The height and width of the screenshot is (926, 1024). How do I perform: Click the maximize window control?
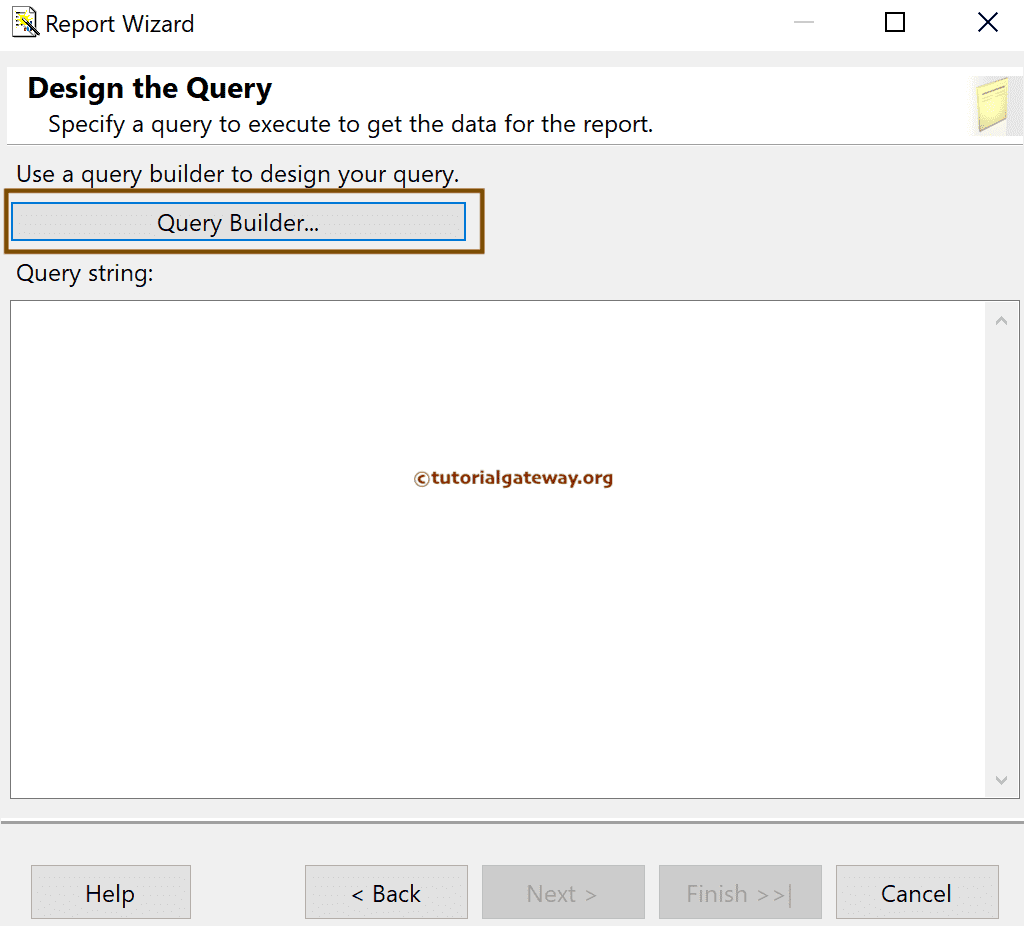coord(894,22)
